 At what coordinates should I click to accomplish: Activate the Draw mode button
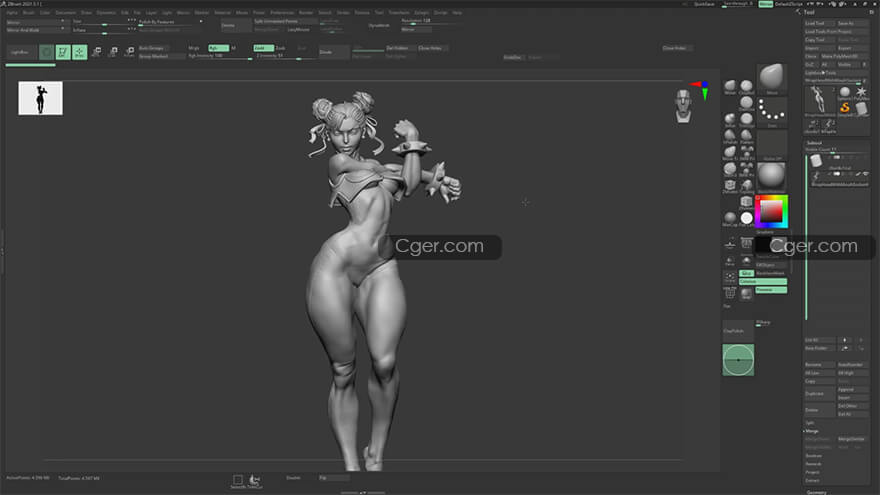pos(80,52)
